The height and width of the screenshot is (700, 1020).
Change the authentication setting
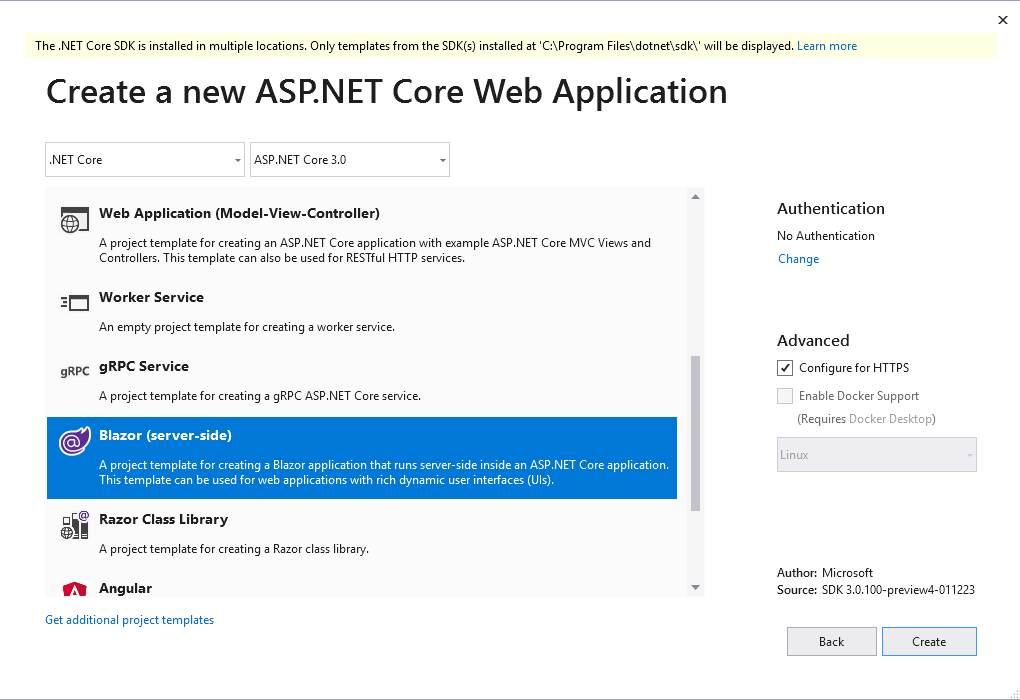pyautogui.click(x=798, y=259)
